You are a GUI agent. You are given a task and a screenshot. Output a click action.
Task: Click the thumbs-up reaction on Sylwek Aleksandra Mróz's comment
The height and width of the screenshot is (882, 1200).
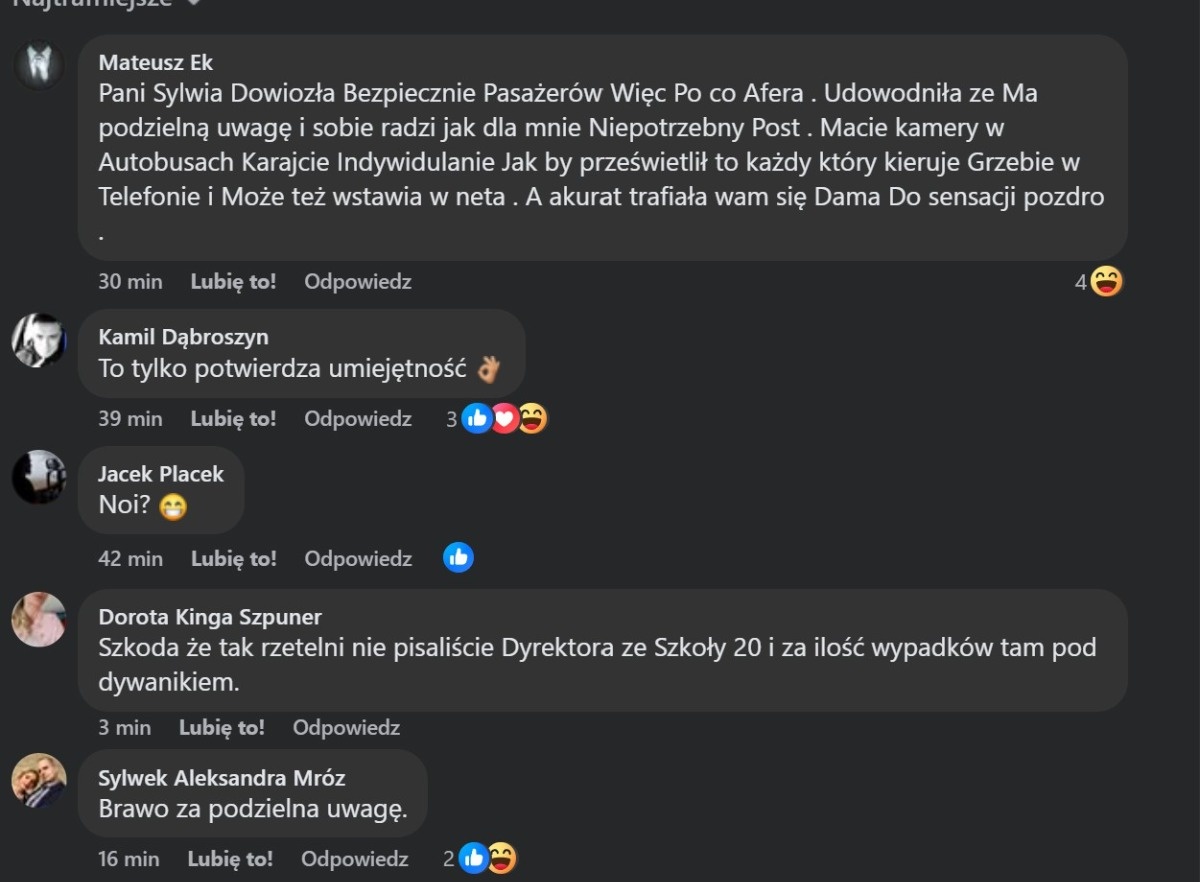pos(474,858)
